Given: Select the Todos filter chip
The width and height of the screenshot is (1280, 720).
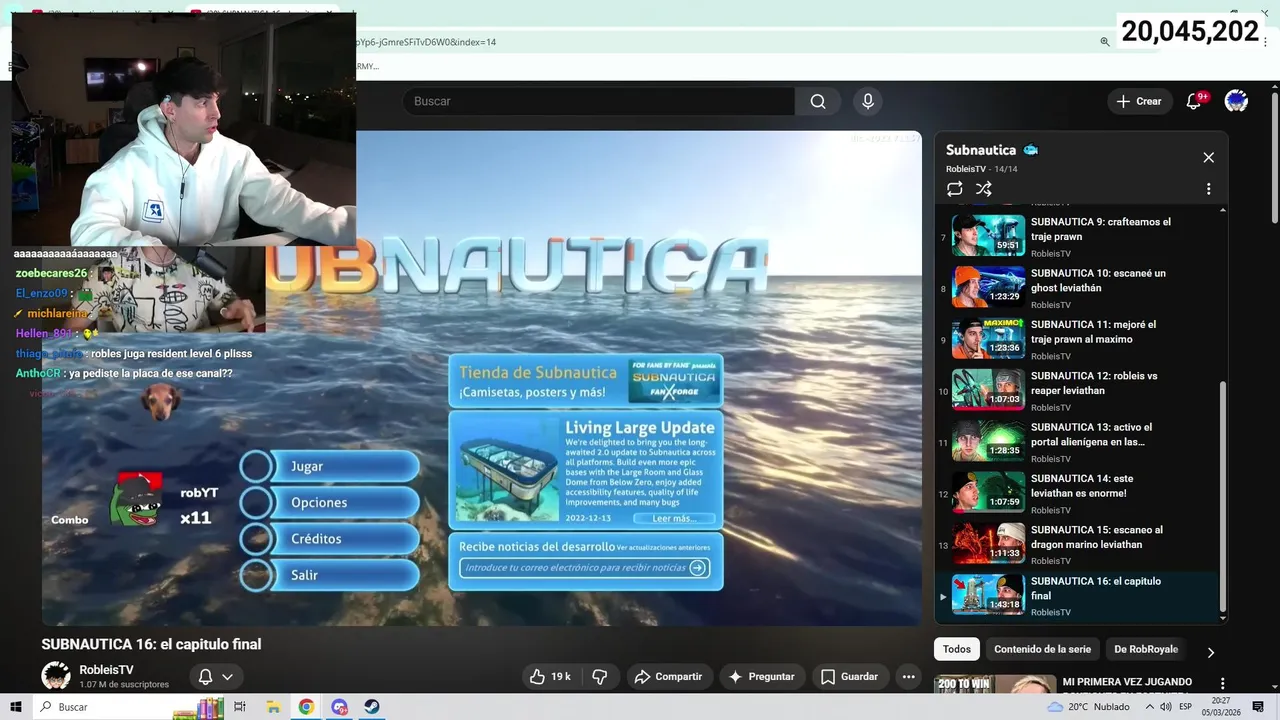Looking at the screenshot, I should (x=957, y=649).
